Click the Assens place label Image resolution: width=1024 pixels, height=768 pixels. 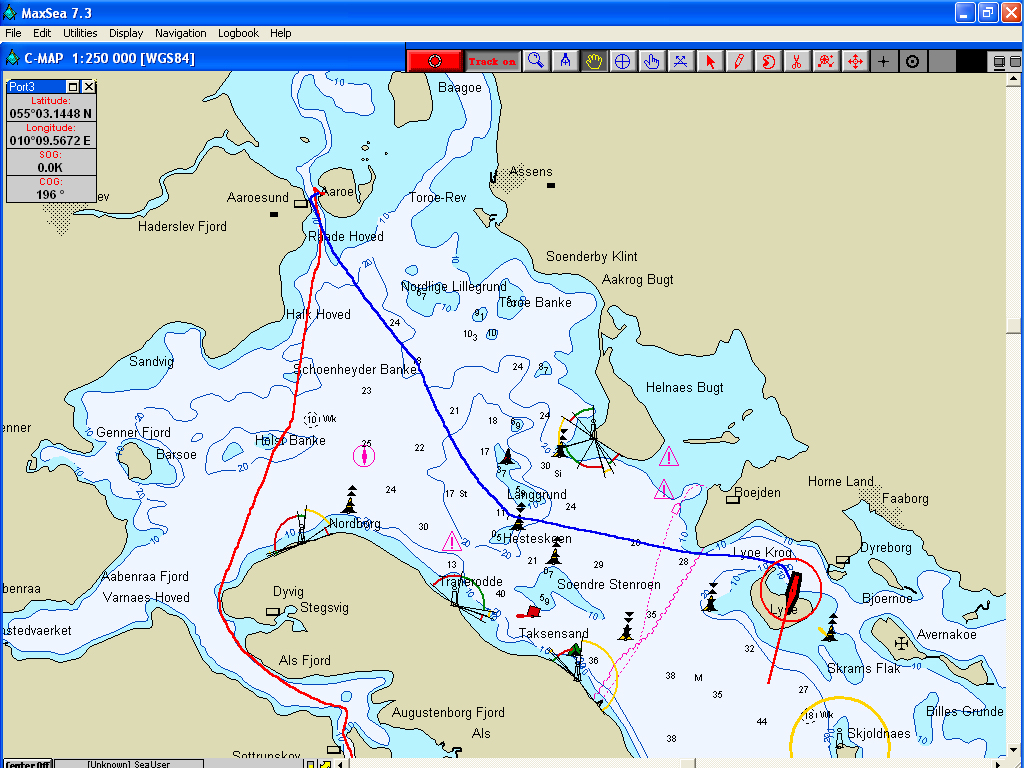click(530, 172)
